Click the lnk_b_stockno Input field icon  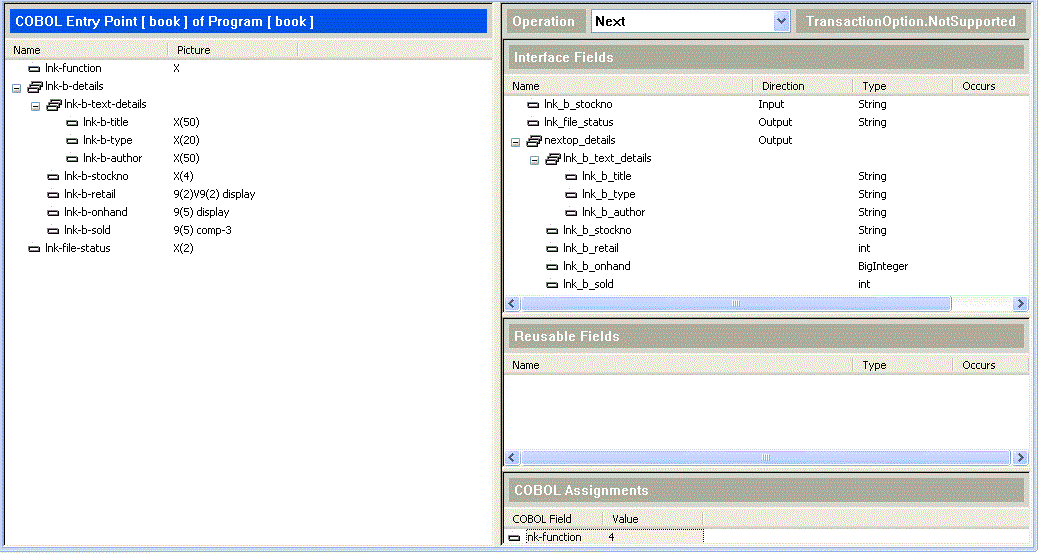534,105
